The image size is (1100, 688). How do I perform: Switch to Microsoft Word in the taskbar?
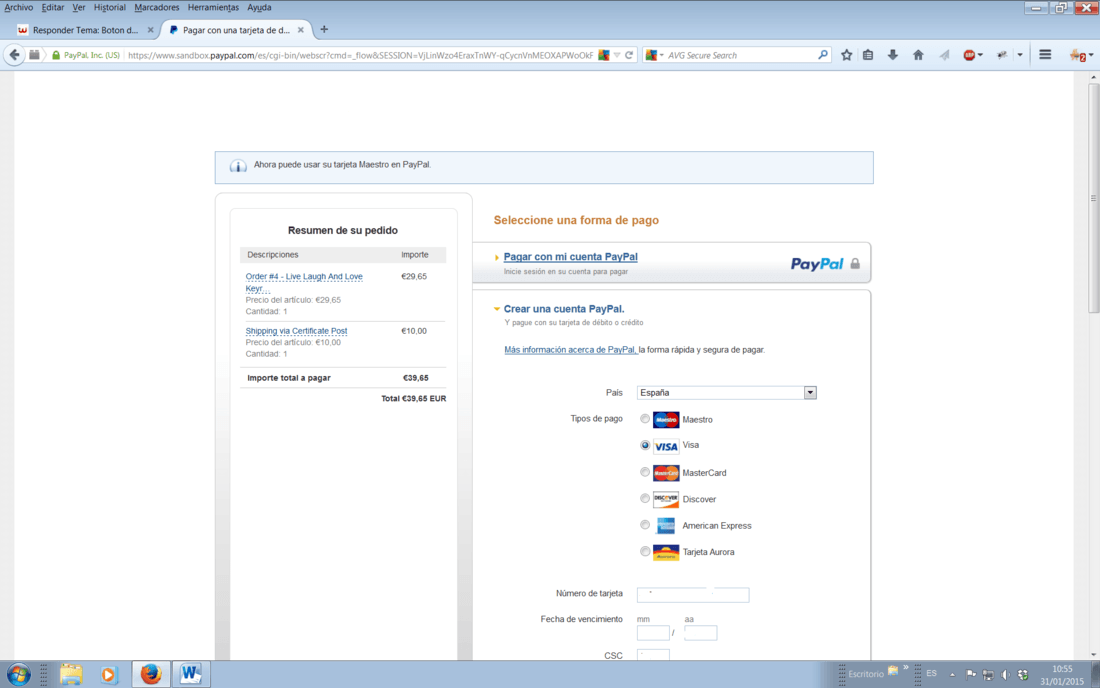190,674
